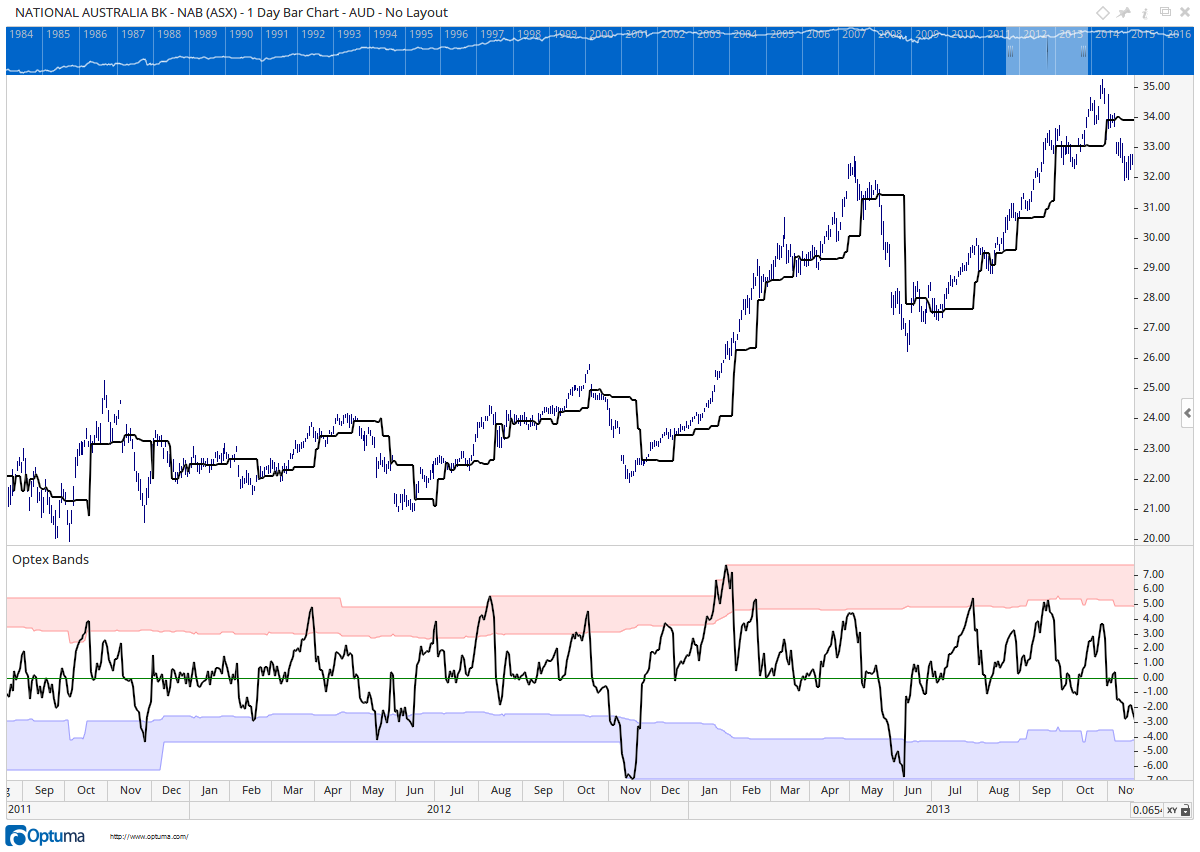Click the XY axis mode button

(x=1171, y=810)
